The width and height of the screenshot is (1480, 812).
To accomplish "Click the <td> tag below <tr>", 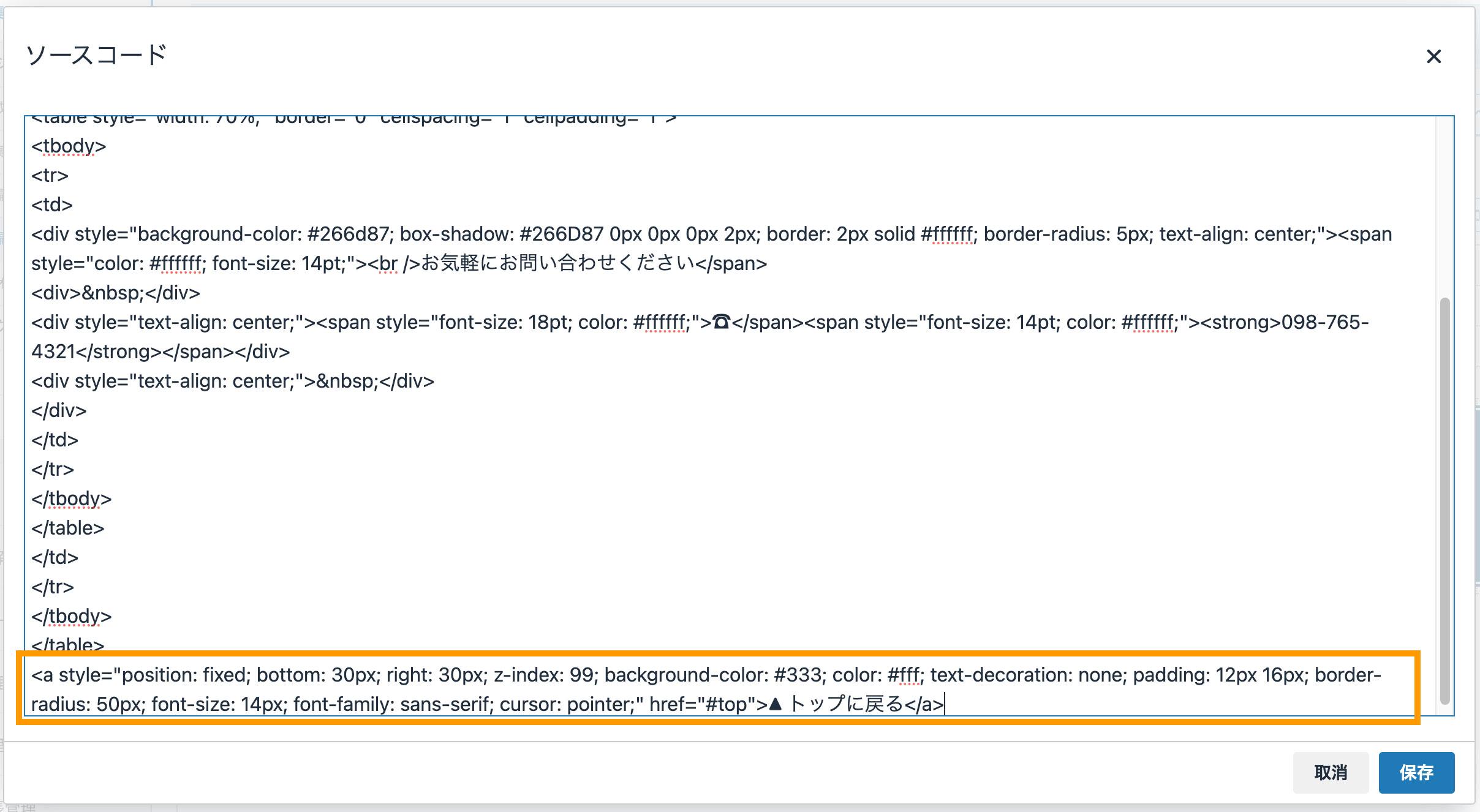I will [x=52, y=205].
